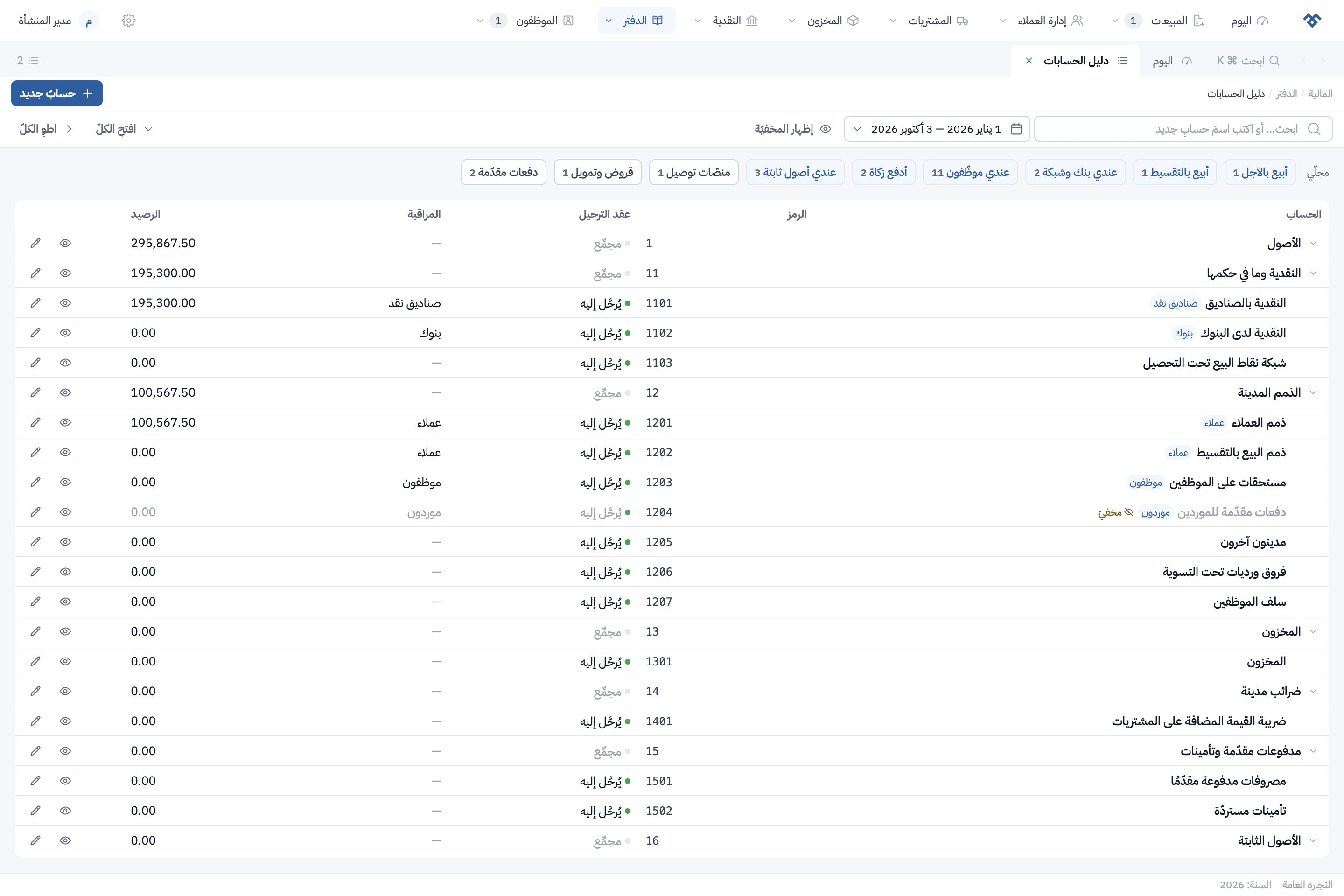Click حسابٌ جديد new account button
The image size is (1344, 896).
(56, 93)
